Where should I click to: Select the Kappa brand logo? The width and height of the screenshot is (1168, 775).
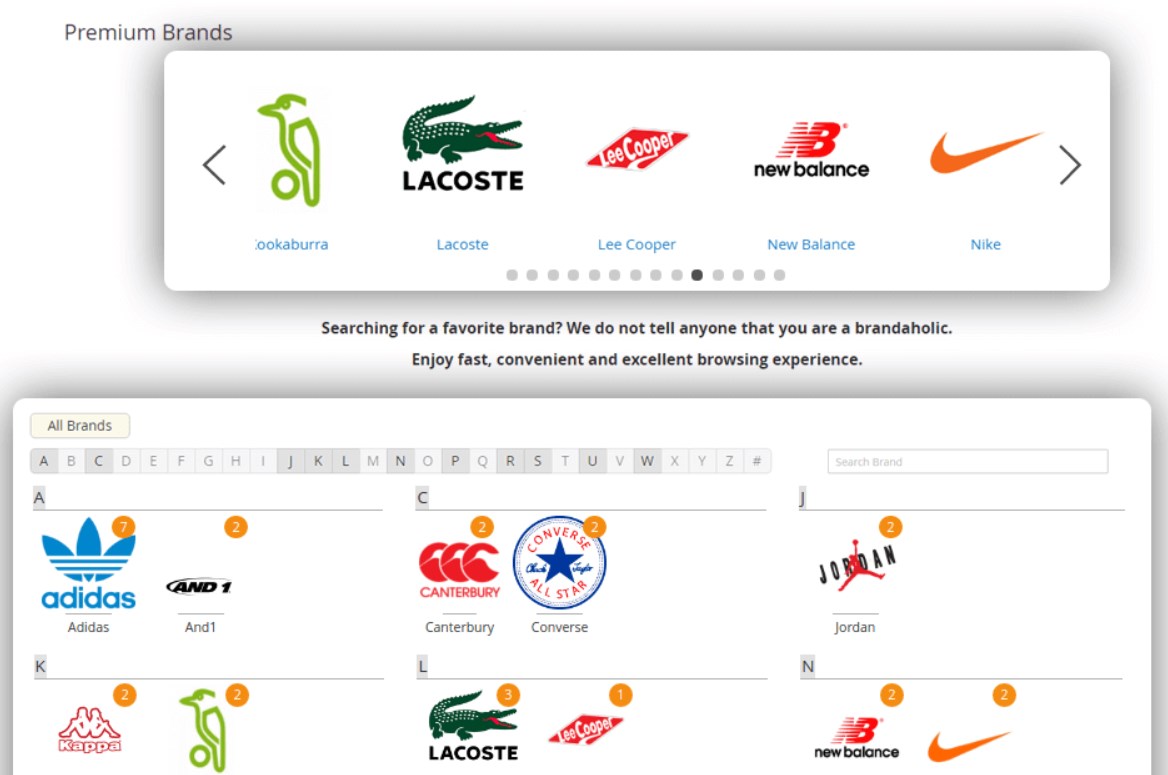(89, 730)
